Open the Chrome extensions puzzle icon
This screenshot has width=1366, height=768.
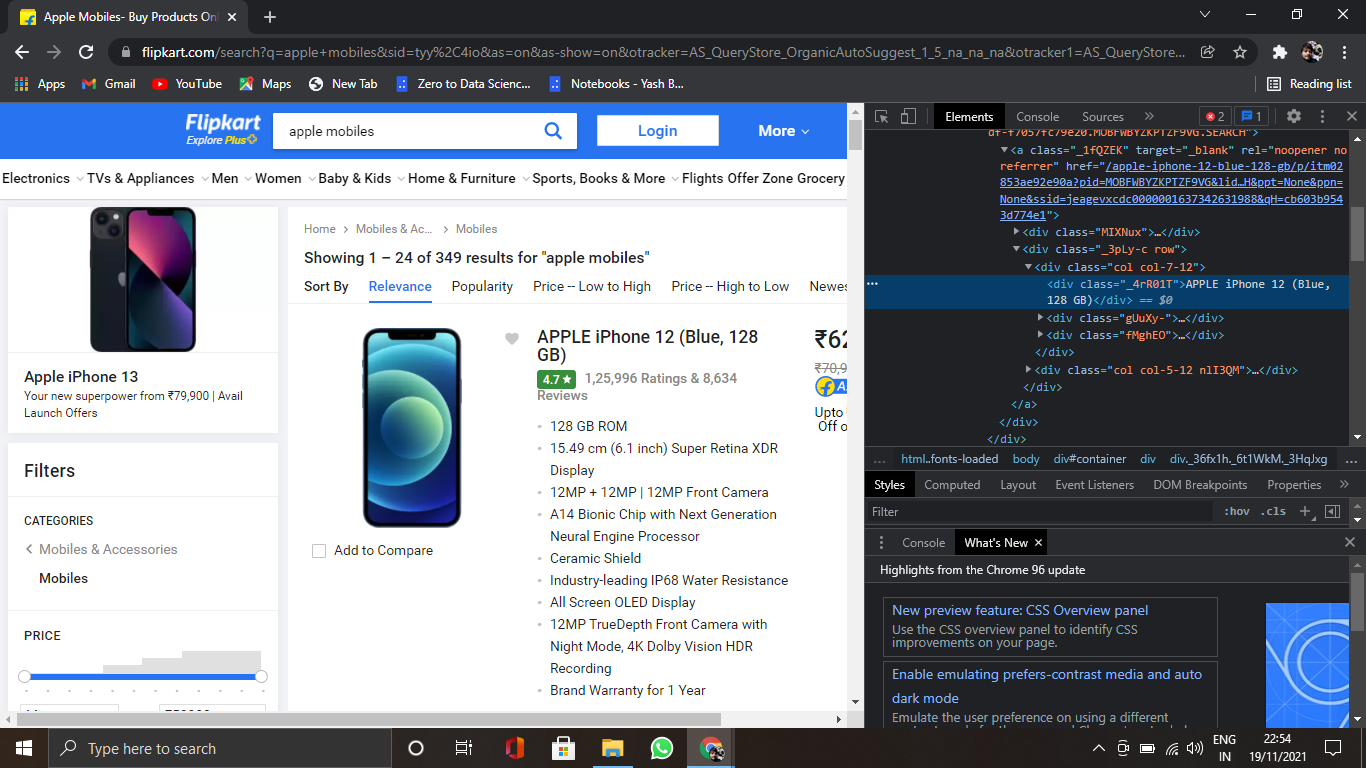tap(1279, 52)
